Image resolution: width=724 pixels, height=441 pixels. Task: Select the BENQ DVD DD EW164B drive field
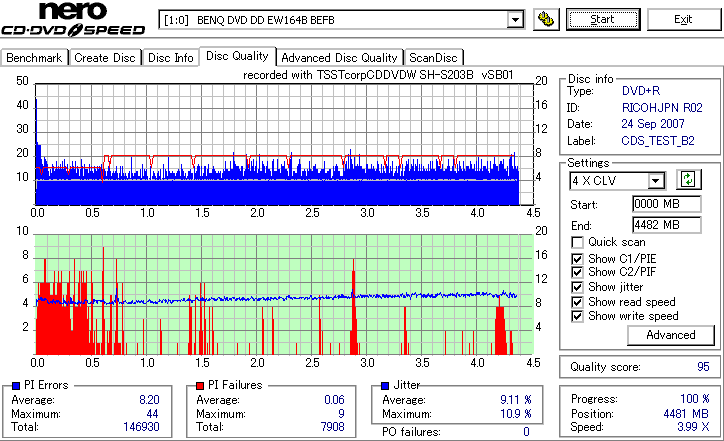[341, 20]
